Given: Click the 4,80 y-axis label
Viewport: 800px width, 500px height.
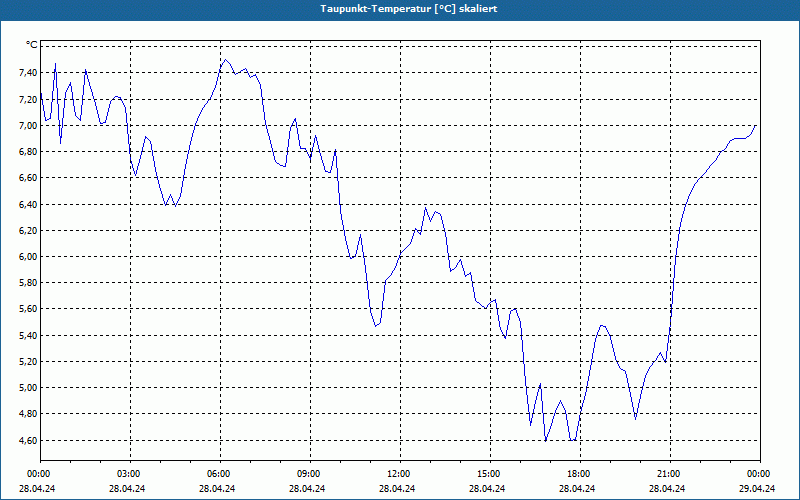Looking at the screenshot, I should click(28, 414).
